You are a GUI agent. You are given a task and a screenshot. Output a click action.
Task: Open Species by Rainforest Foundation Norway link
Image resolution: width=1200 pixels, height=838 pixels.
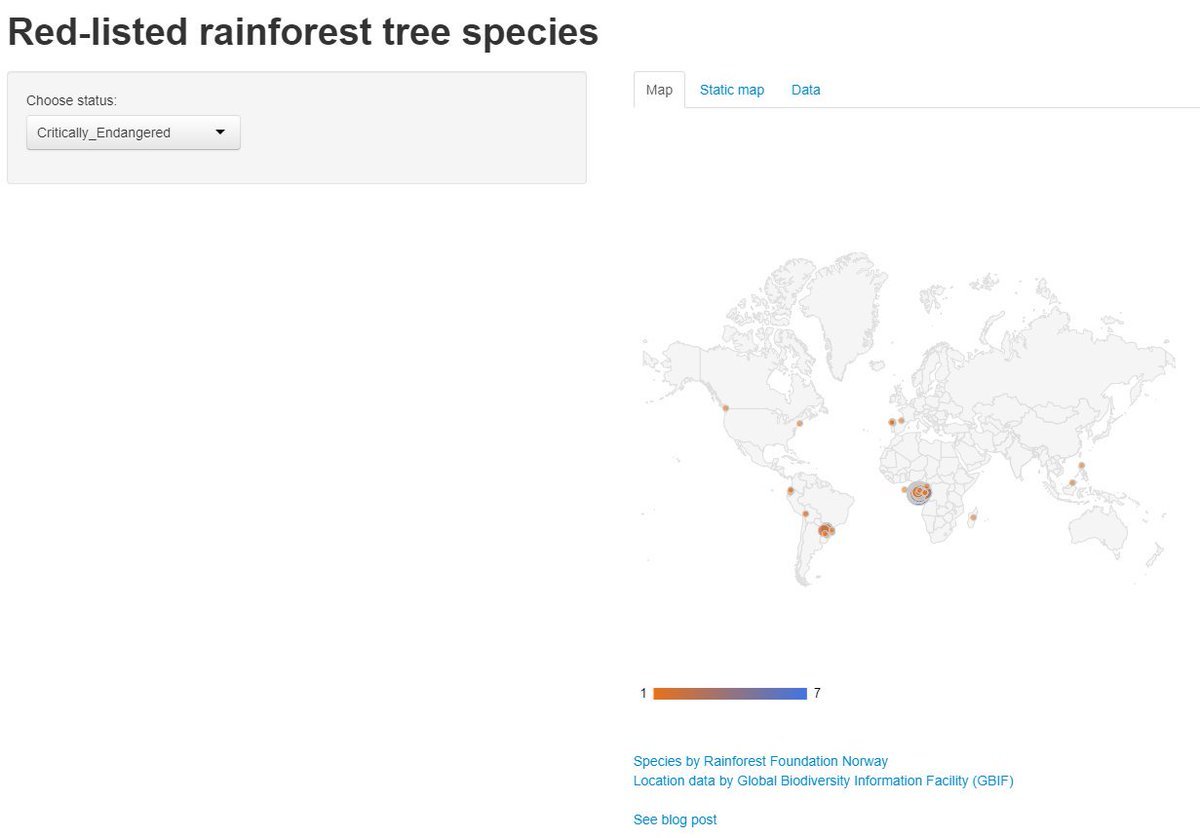coord(760,761)
